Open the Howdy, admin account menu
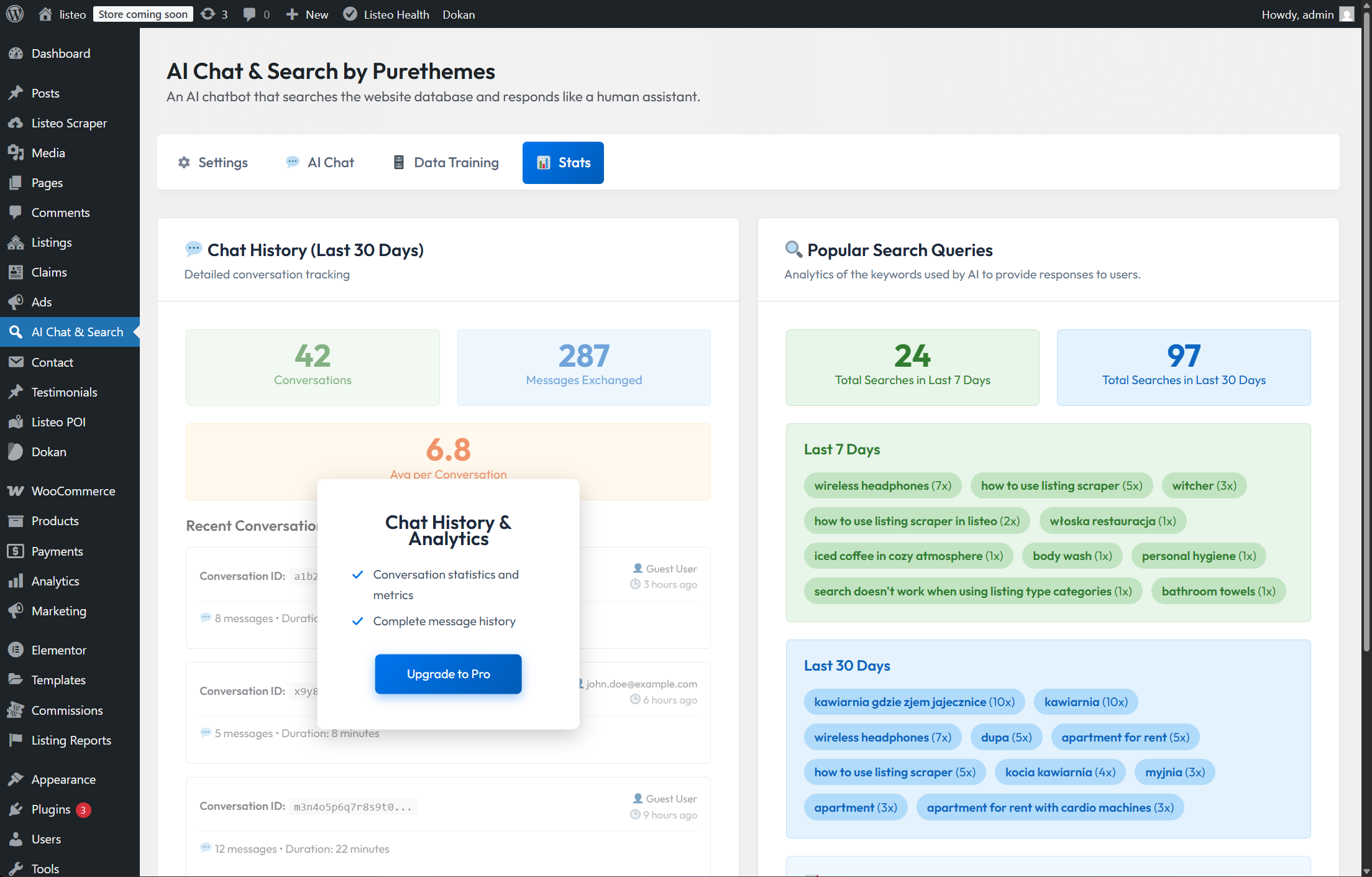Screen dimensions: 1372x877 coord(1297,14)
